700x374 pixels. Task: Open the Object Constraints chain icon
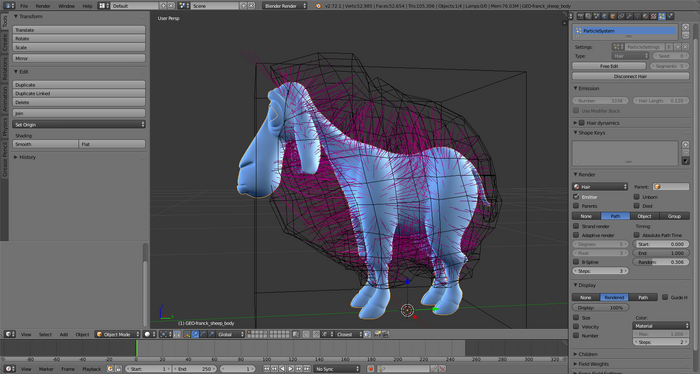621,16
